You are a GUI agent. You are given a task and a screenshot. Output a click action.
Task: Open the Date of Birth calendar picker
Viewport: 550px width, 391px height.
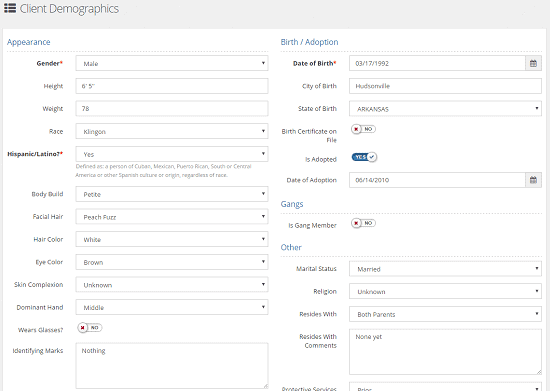point(533,63)
